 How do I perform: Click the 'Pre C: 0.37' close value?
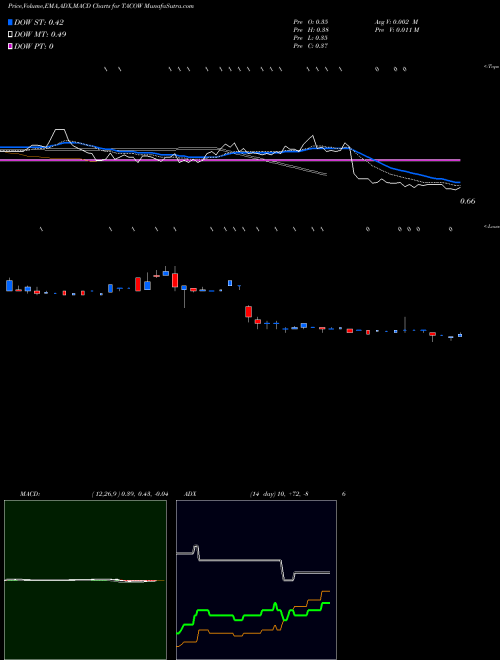[311, 46]
